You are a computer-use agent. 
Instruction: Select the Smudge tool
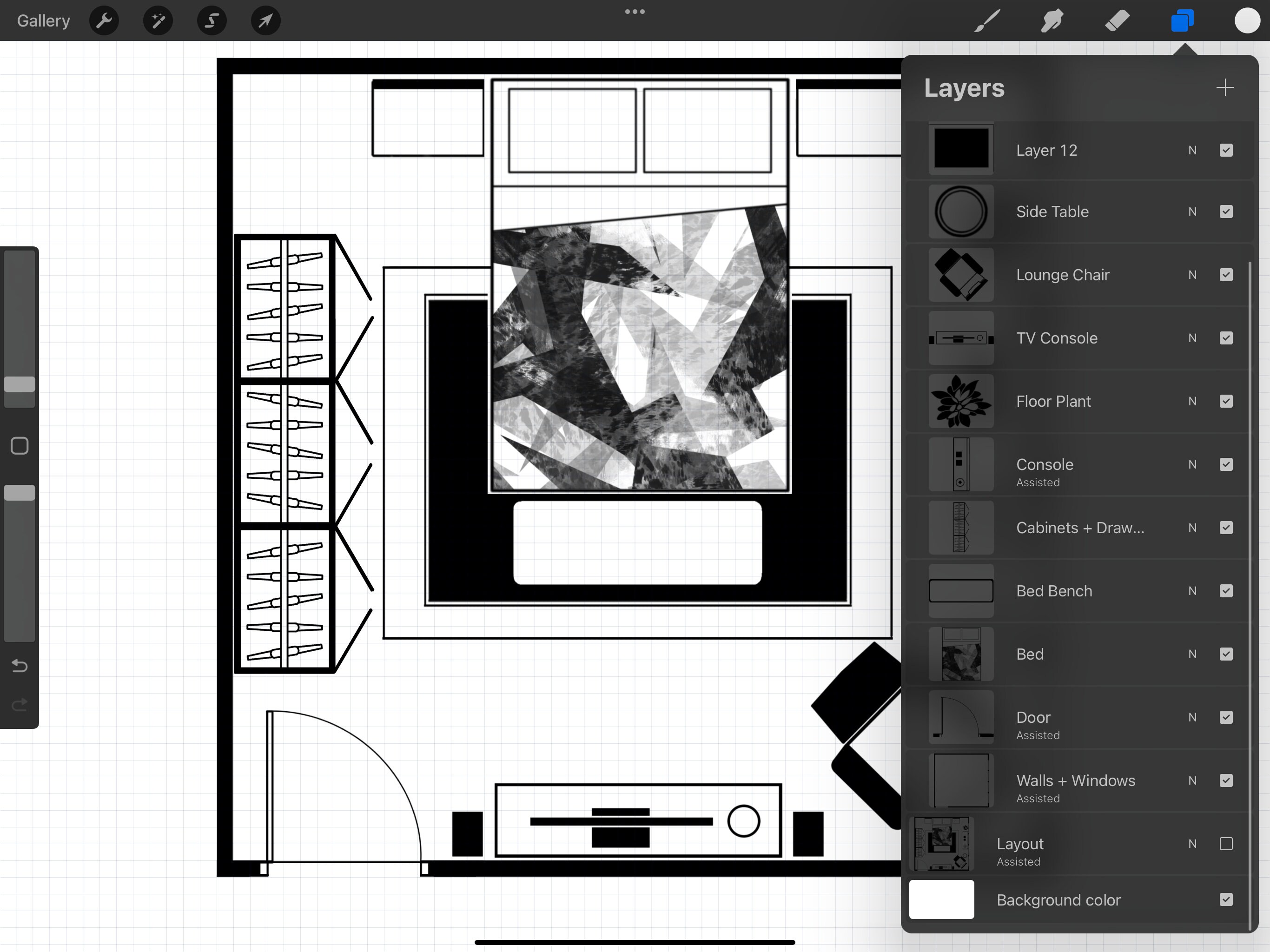1052,20
